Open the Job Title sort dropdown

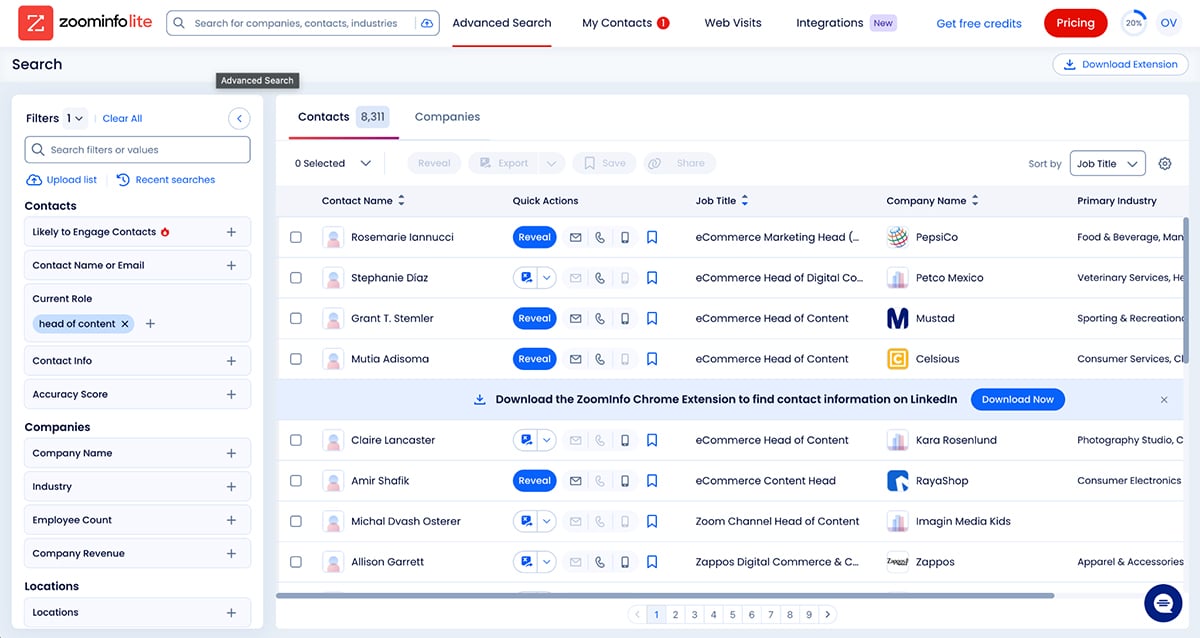tap(1108, 163)
